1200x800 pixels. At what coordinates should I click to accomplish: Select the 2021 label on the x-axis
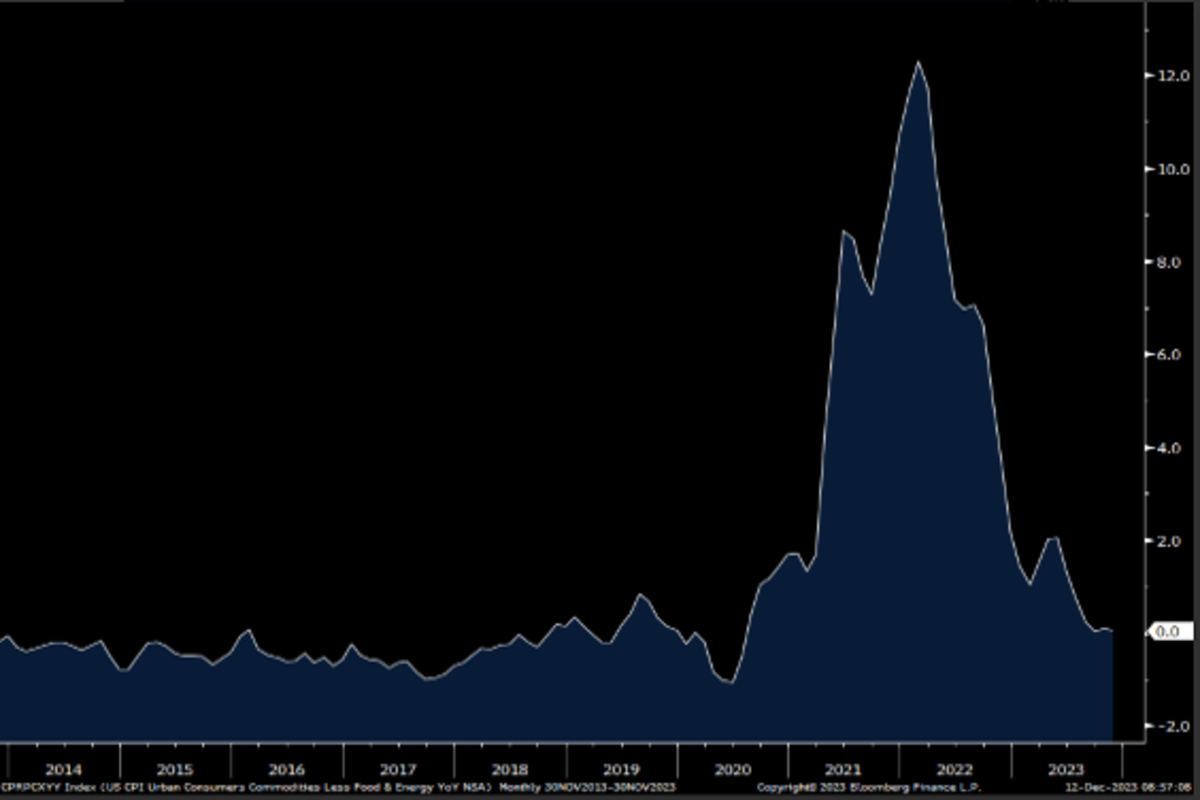tap(843, 769)
